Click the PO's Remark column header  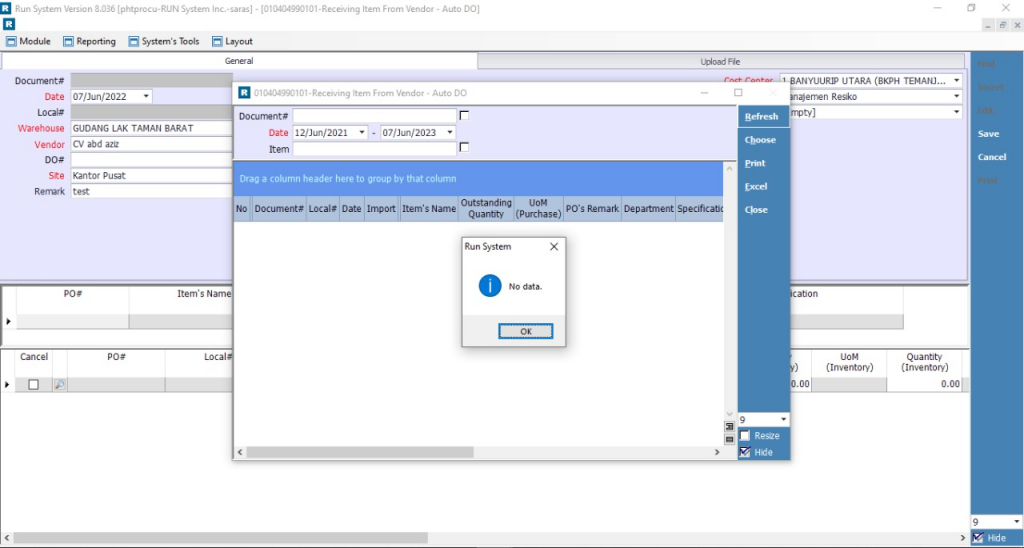click(x=592, y=209)
